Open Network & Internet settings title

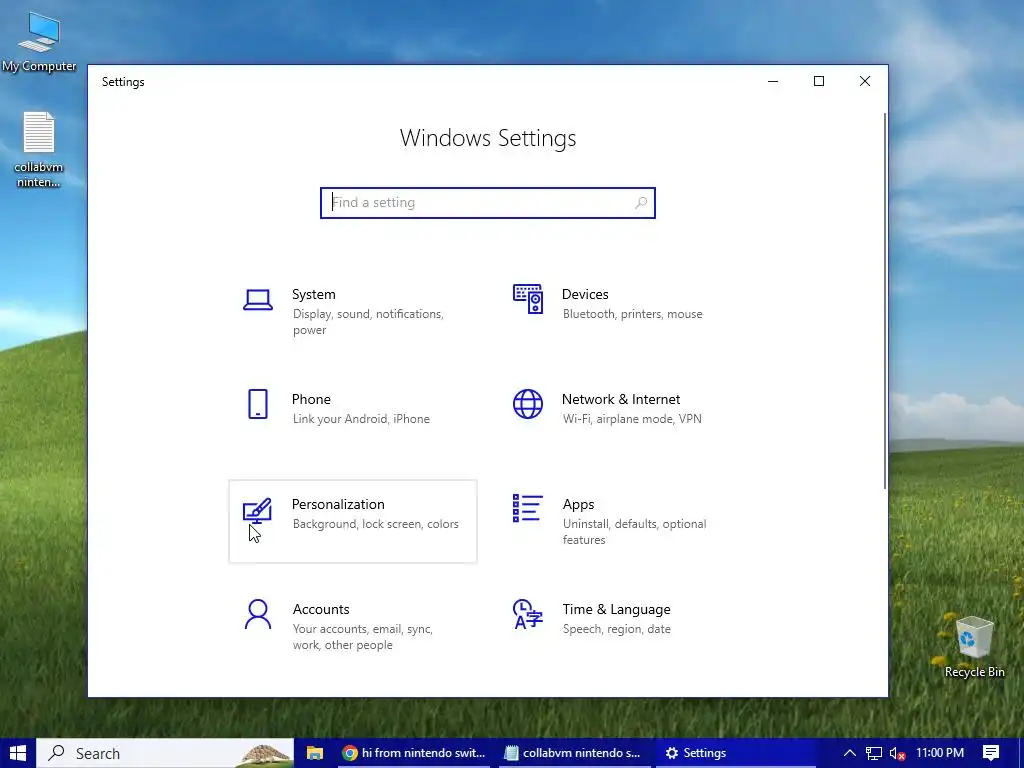tap(621, 399)
